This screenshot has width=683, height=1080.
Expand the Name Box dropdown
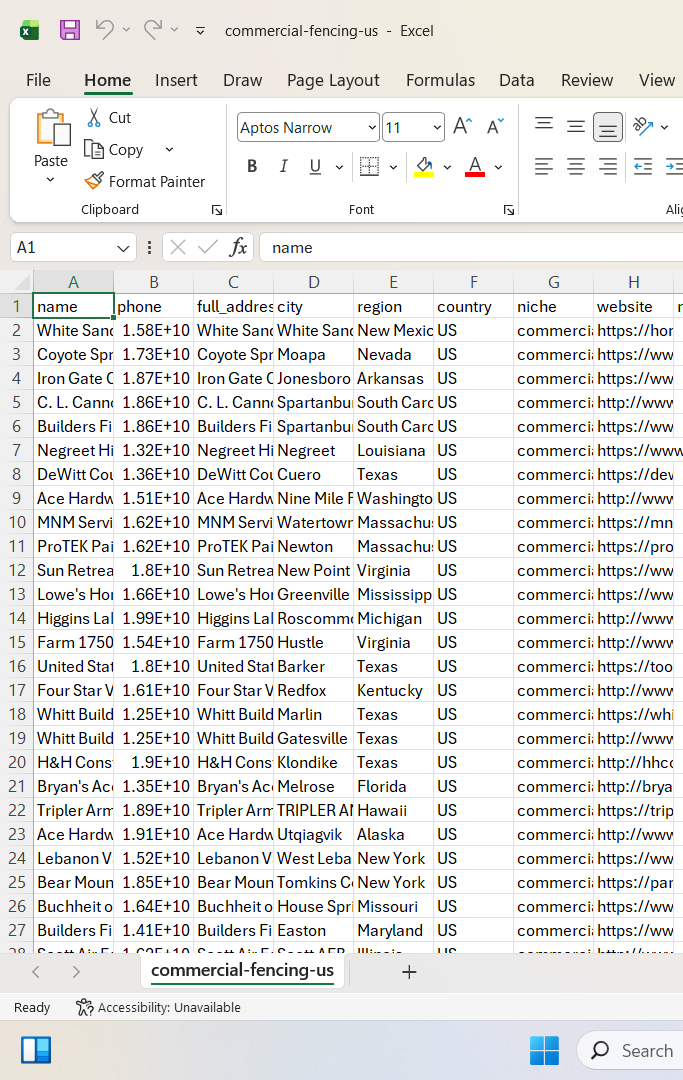123,248
